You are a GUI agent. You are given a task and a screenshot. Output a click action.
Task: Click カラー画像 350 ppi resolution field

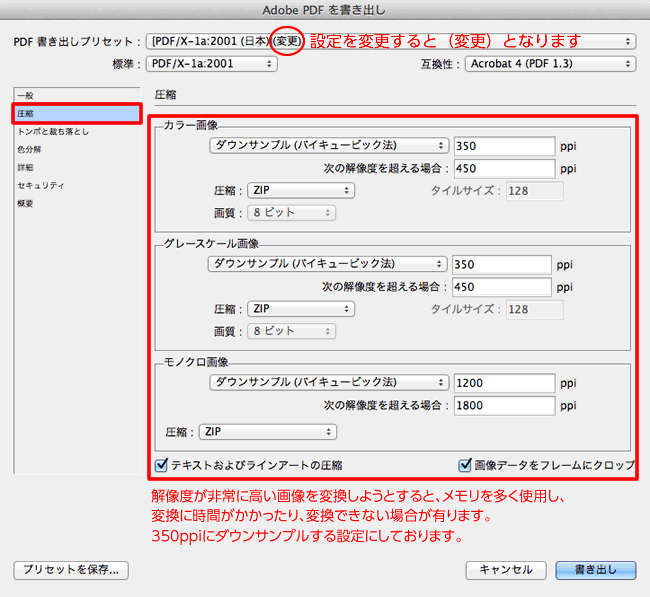coord(504,146)
